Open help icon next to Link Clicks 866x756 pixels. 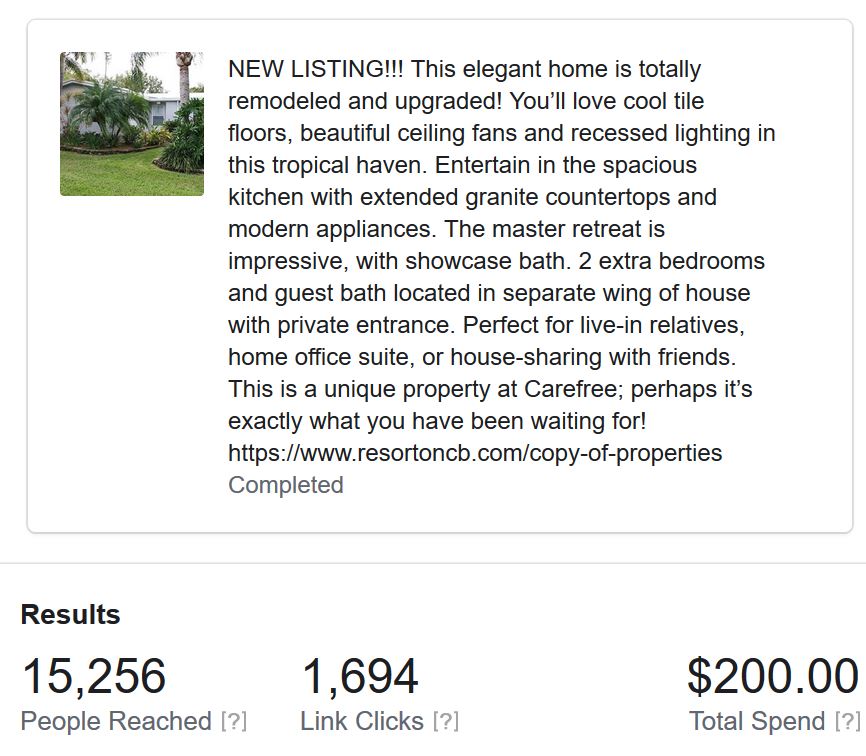[446, 721]
